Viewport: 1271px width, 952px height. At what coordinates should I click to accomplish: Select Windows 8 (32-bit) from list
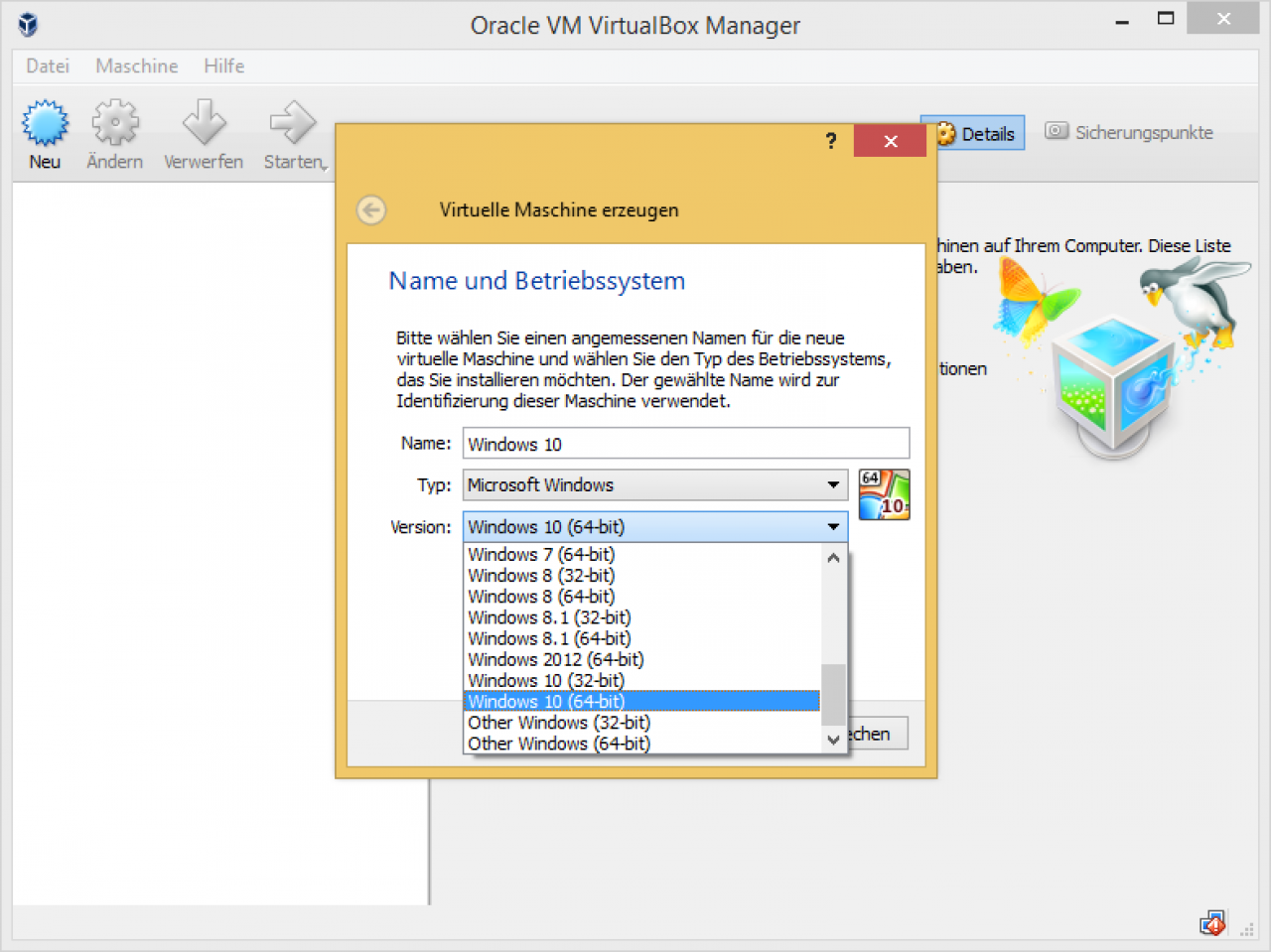click(642, 576)
